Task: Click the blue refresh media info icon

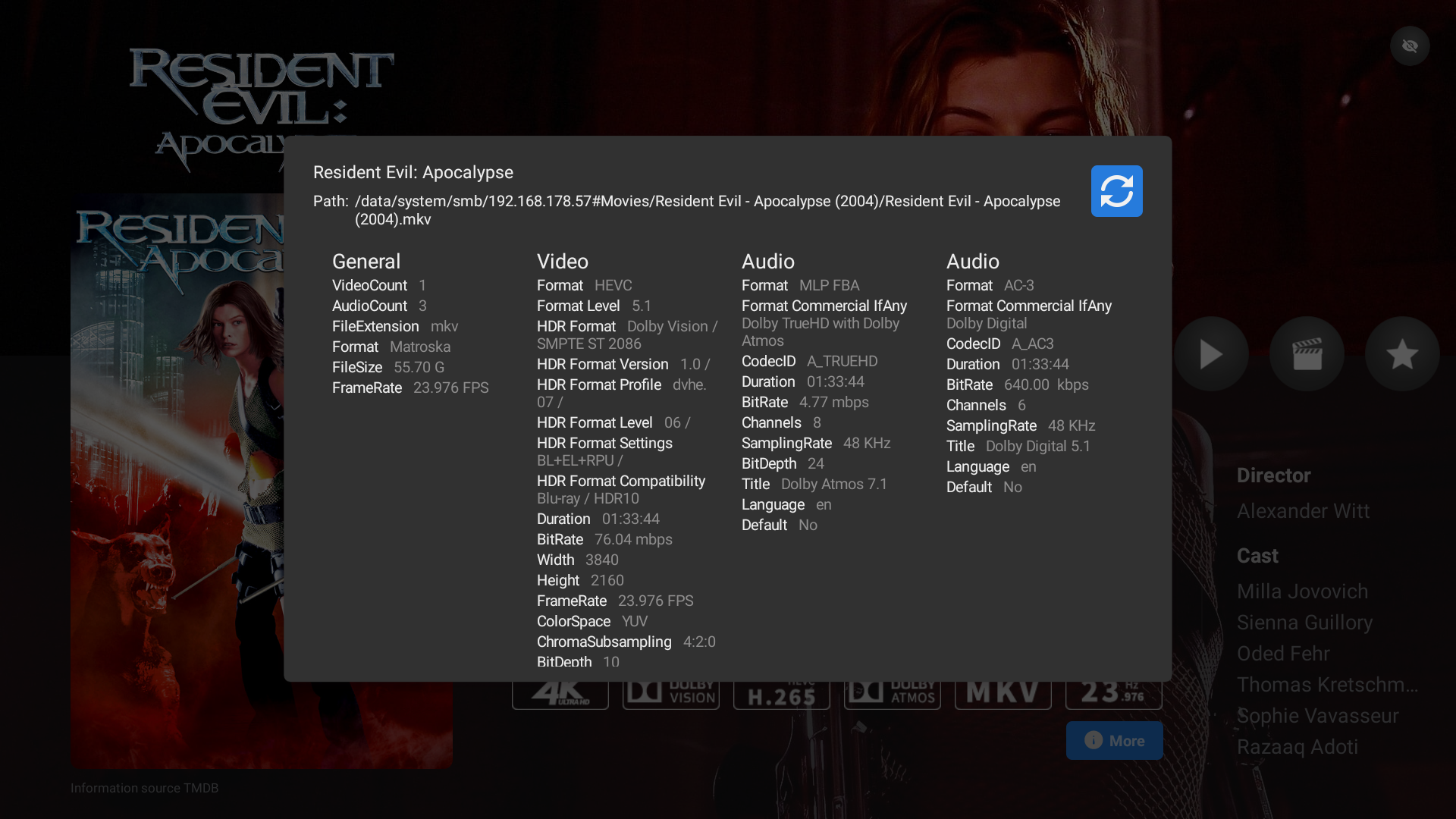Action: (1116, 191)
